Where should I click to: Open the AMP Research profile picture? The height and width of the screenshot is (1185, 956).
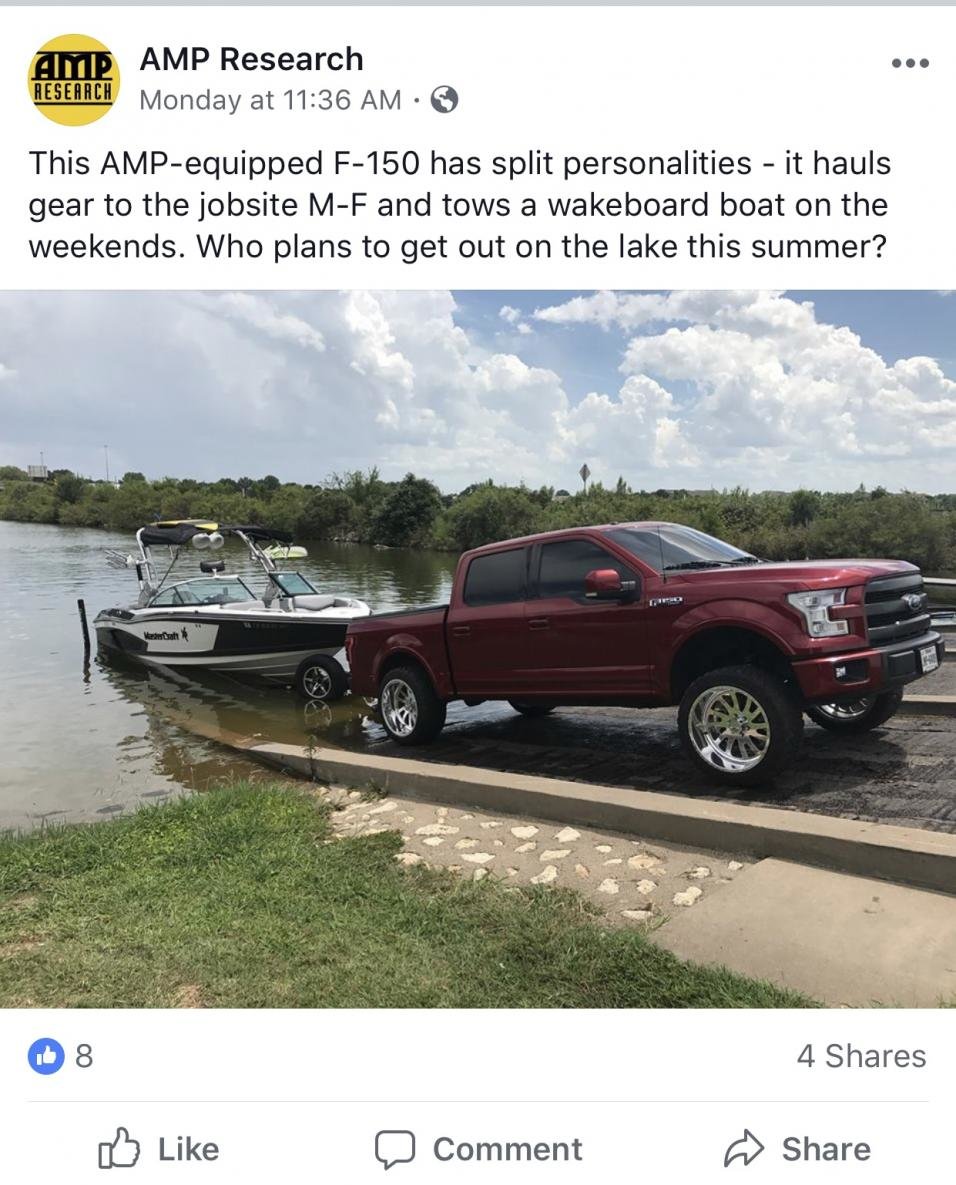coord(74,79)
